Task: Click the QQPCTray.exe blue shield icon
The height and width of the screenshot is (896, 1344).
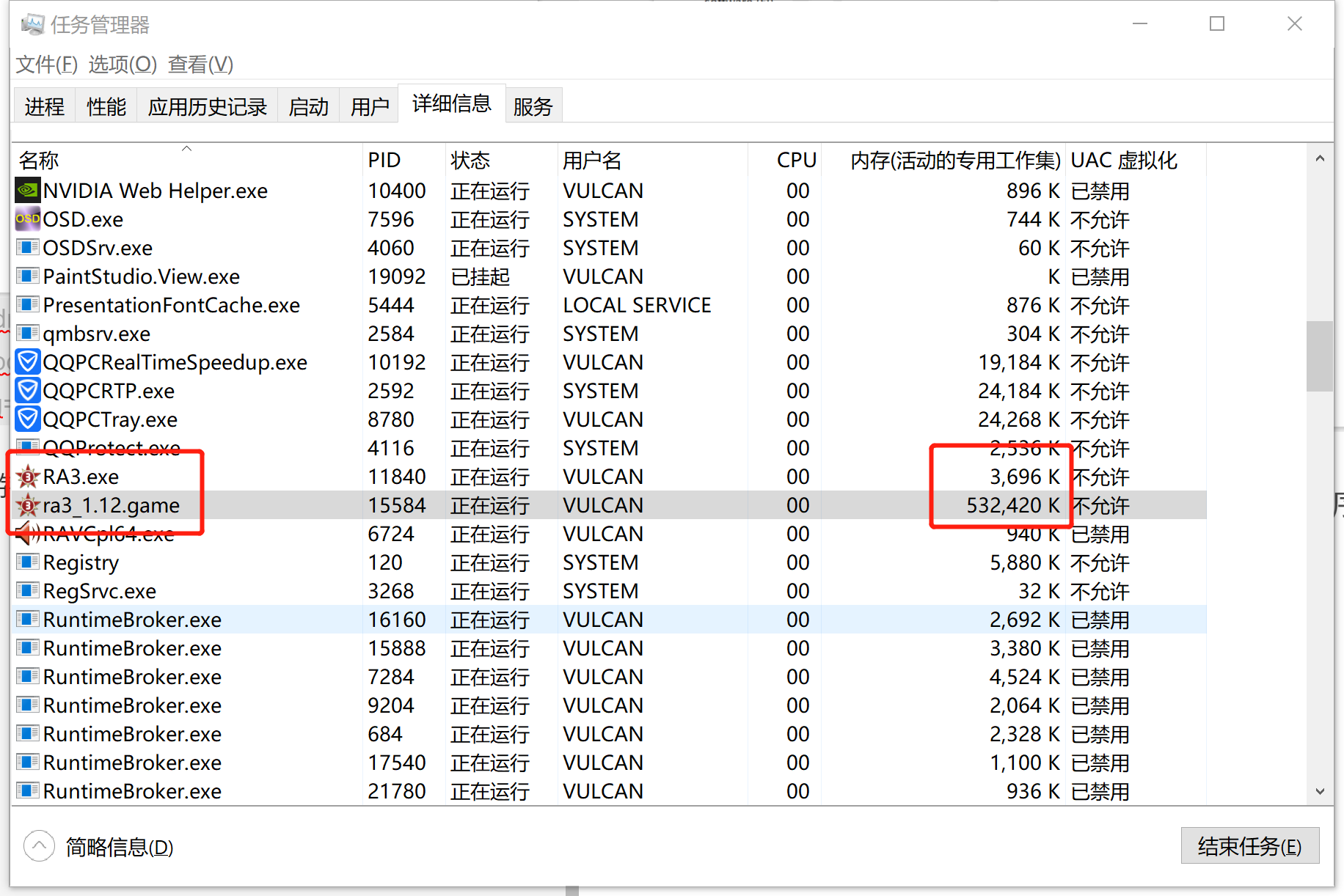Action: pos(26,419)
